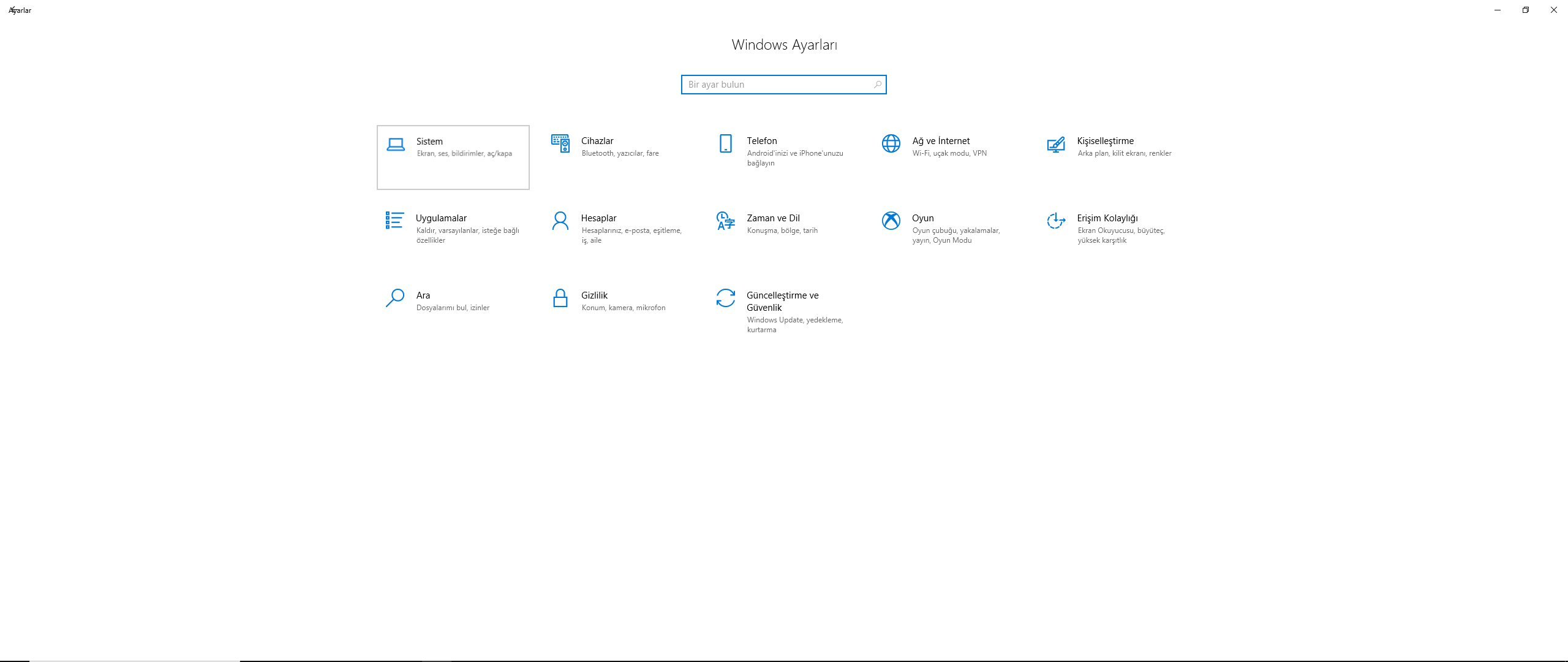Click the Gizlilik padlock icon
1568x662 pixels.
tap(560, 298)
